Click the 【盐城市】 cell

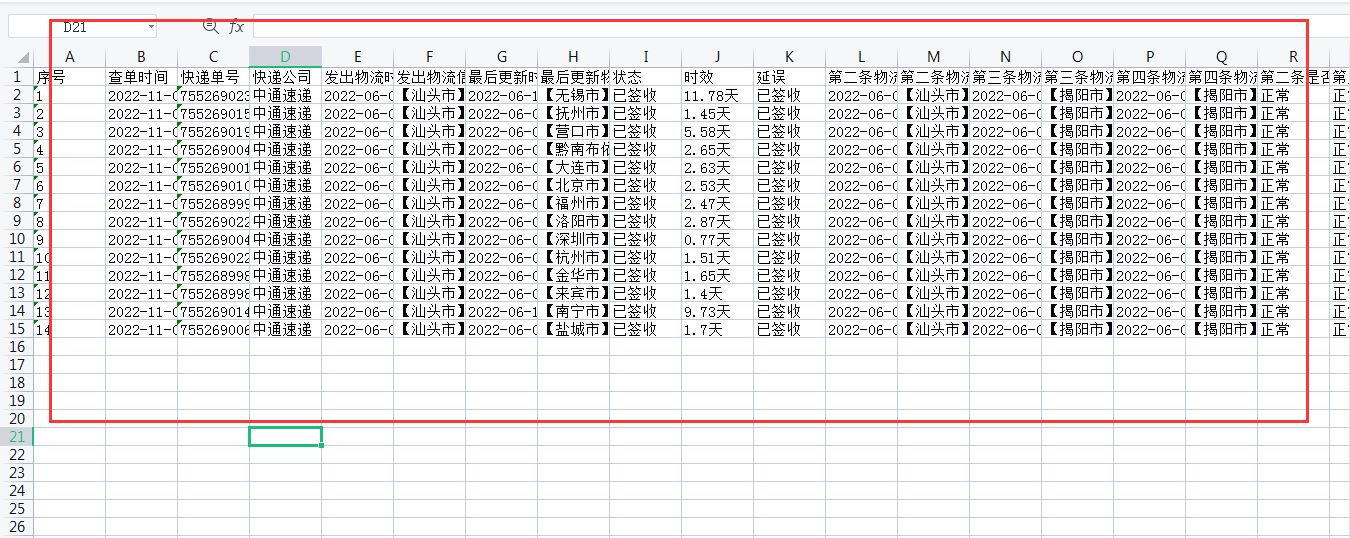pos(573,329)
